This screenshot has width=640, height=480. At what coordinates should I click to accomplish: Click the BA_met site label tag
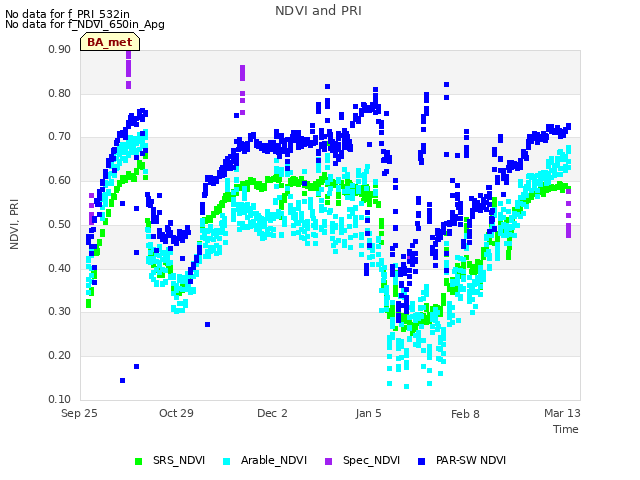(110, 42)
